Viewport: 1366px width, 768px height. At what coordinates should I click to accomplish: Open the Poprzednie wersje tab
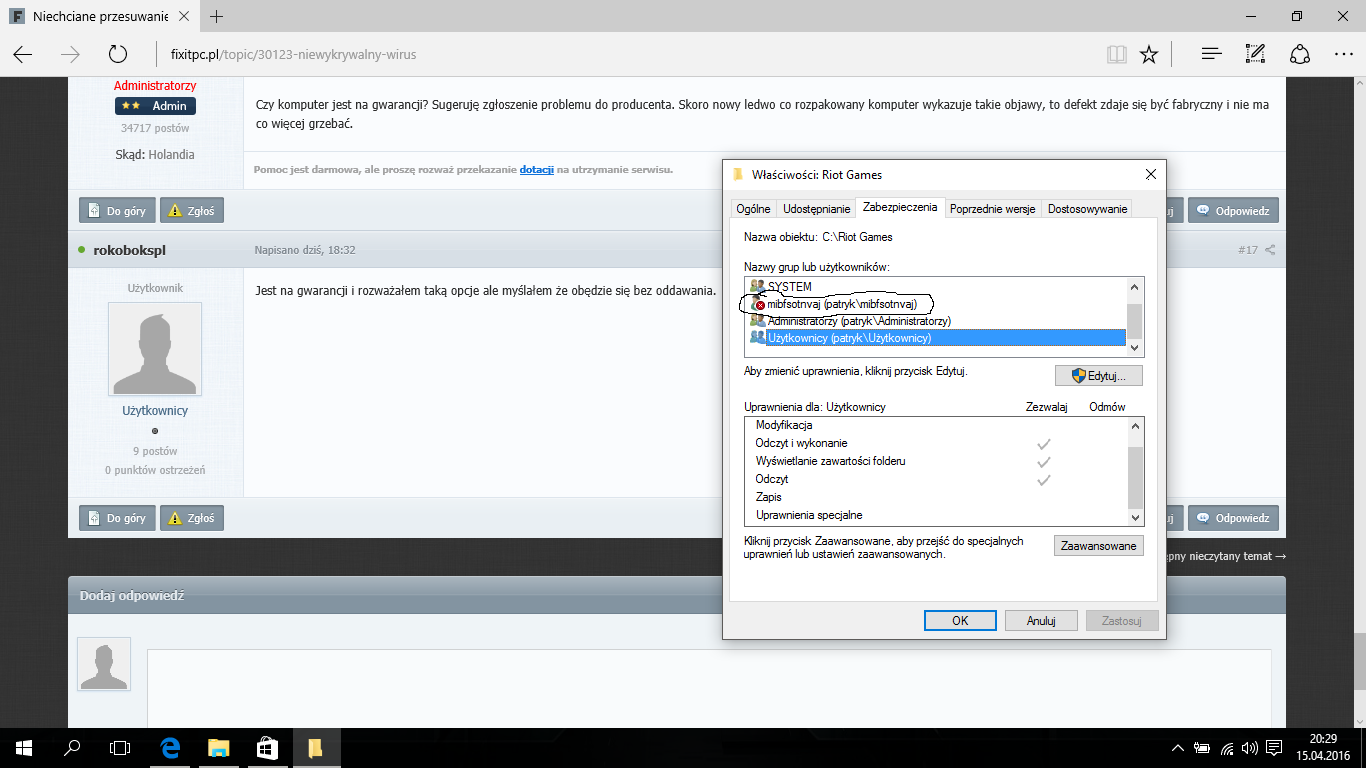click(x=993, y=209)
